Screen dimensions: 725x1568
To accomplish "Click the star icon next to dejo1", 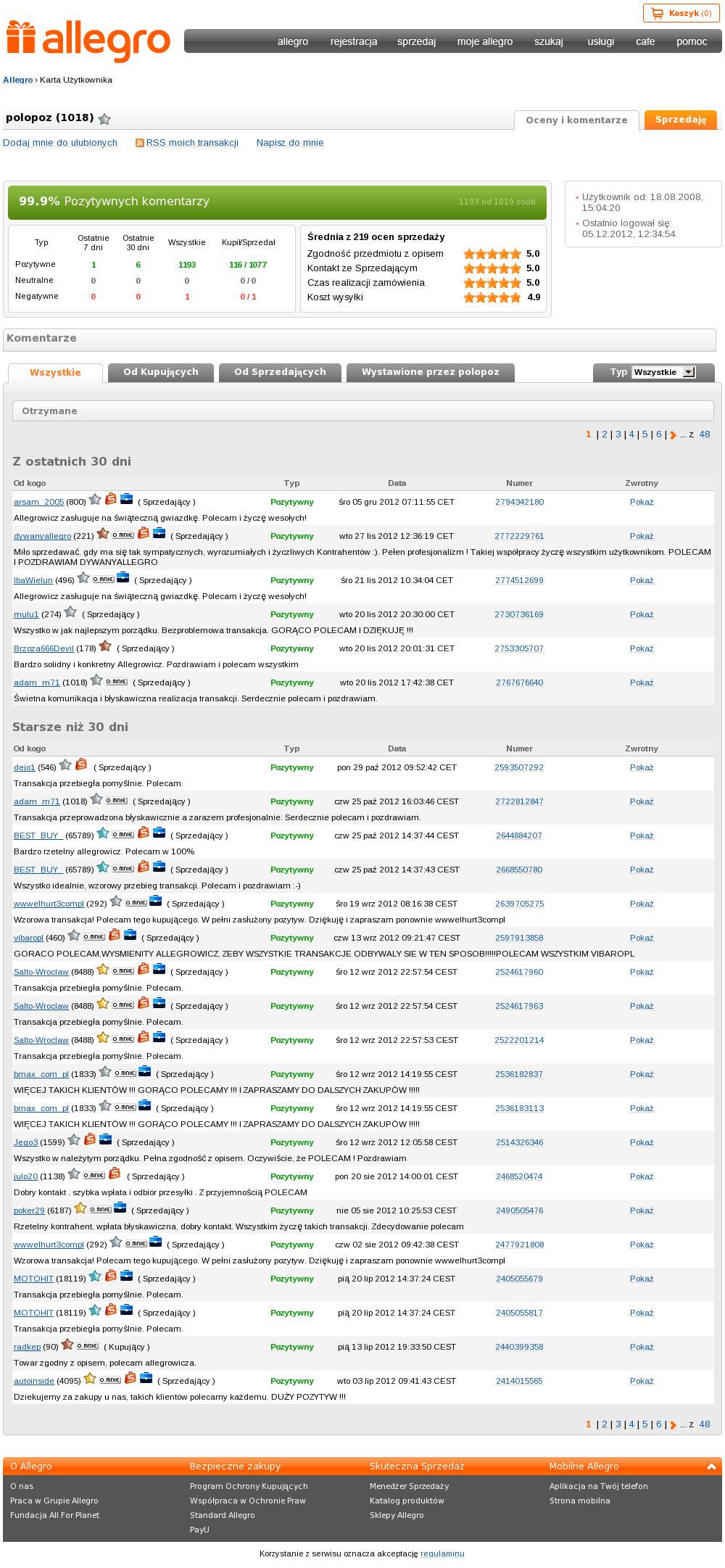I will [65, 765].
